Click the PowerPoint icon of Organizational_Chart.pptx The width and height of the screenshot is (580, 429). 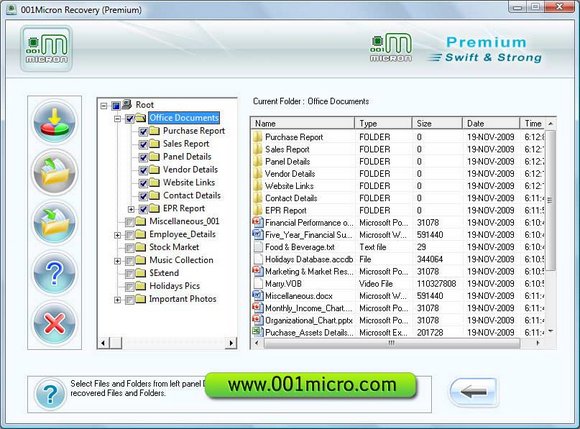pos(257,320)
